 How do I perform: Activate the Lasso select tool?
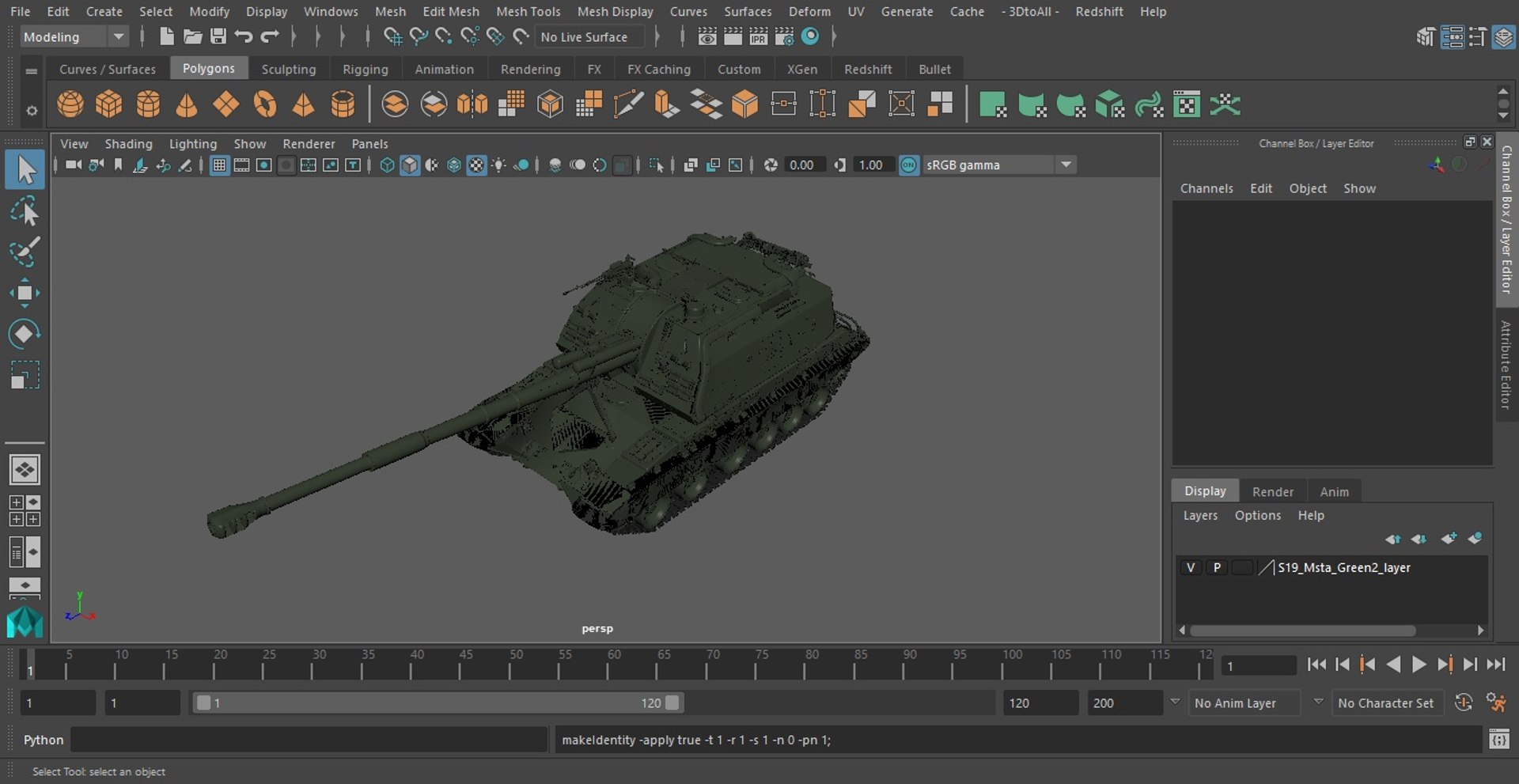pos(25,212)
